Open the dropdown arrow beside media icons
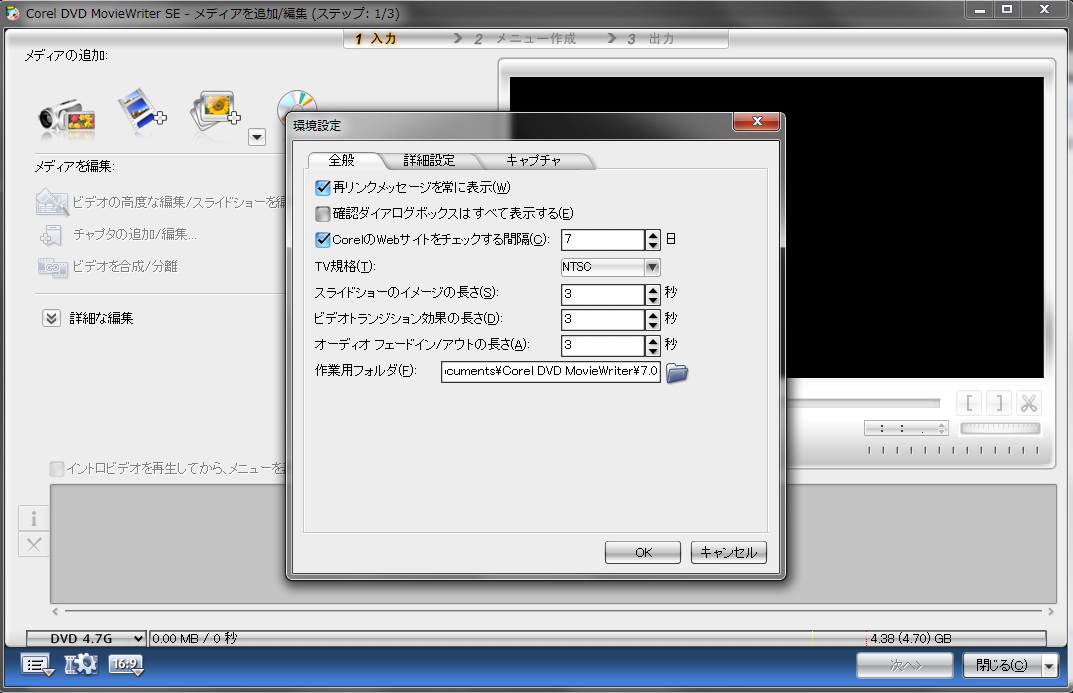Screen dimensions: 1073x693 pyautogui.click(x=257, y=137)
